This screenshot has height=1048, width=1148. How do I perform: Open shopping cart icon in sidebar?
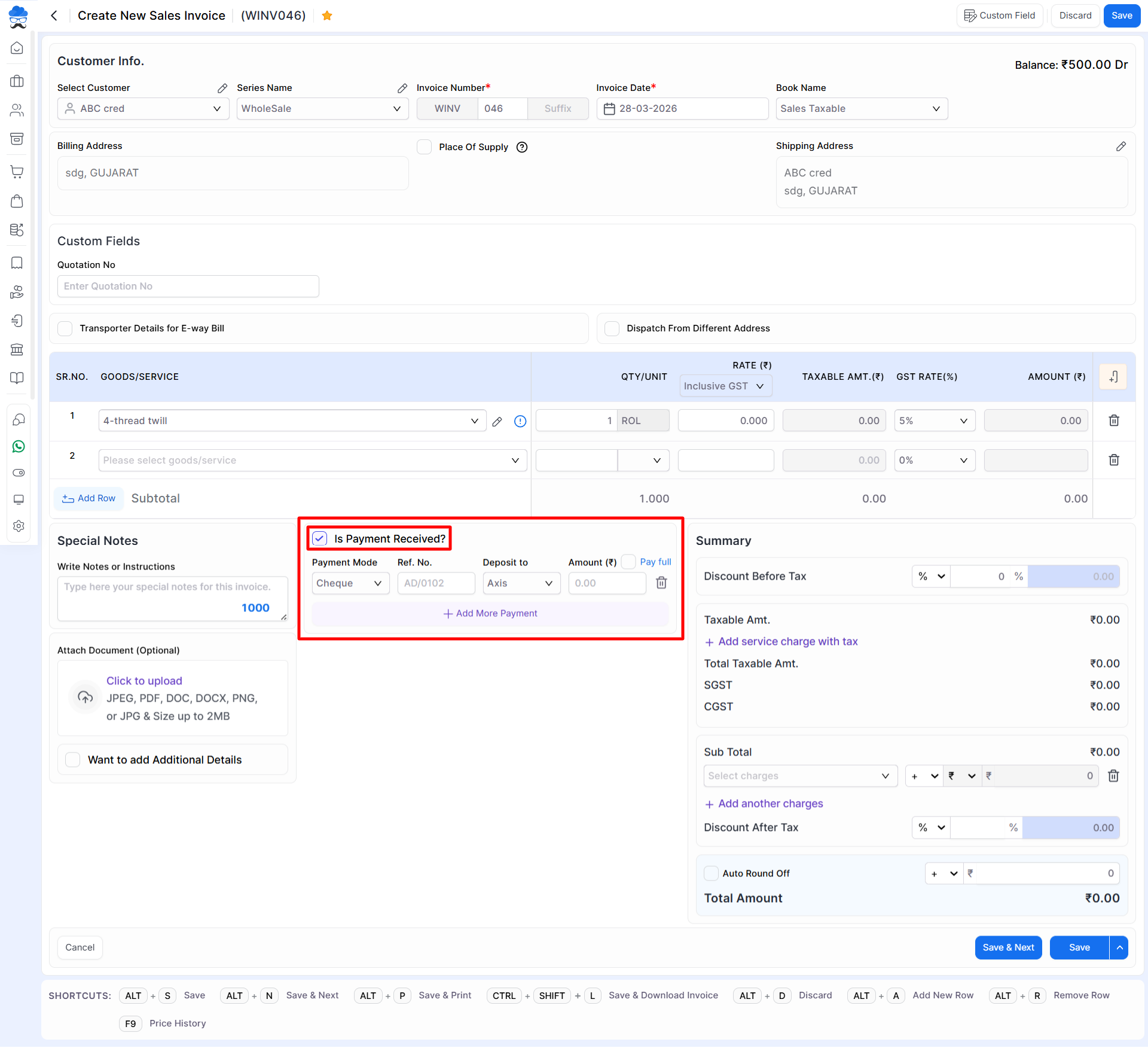17,172
